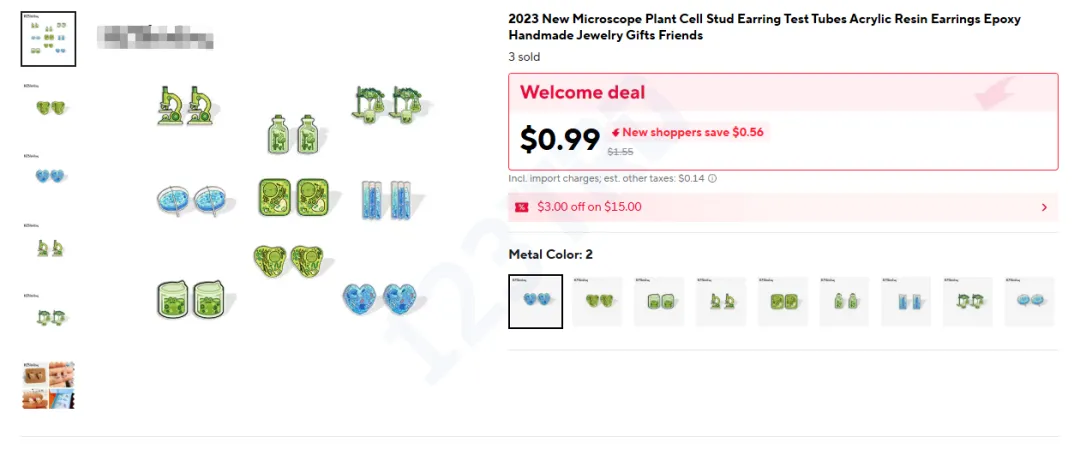Pick the blue test tube variant swatch
Screen dimensions: 1080x449
coord(907,301)
